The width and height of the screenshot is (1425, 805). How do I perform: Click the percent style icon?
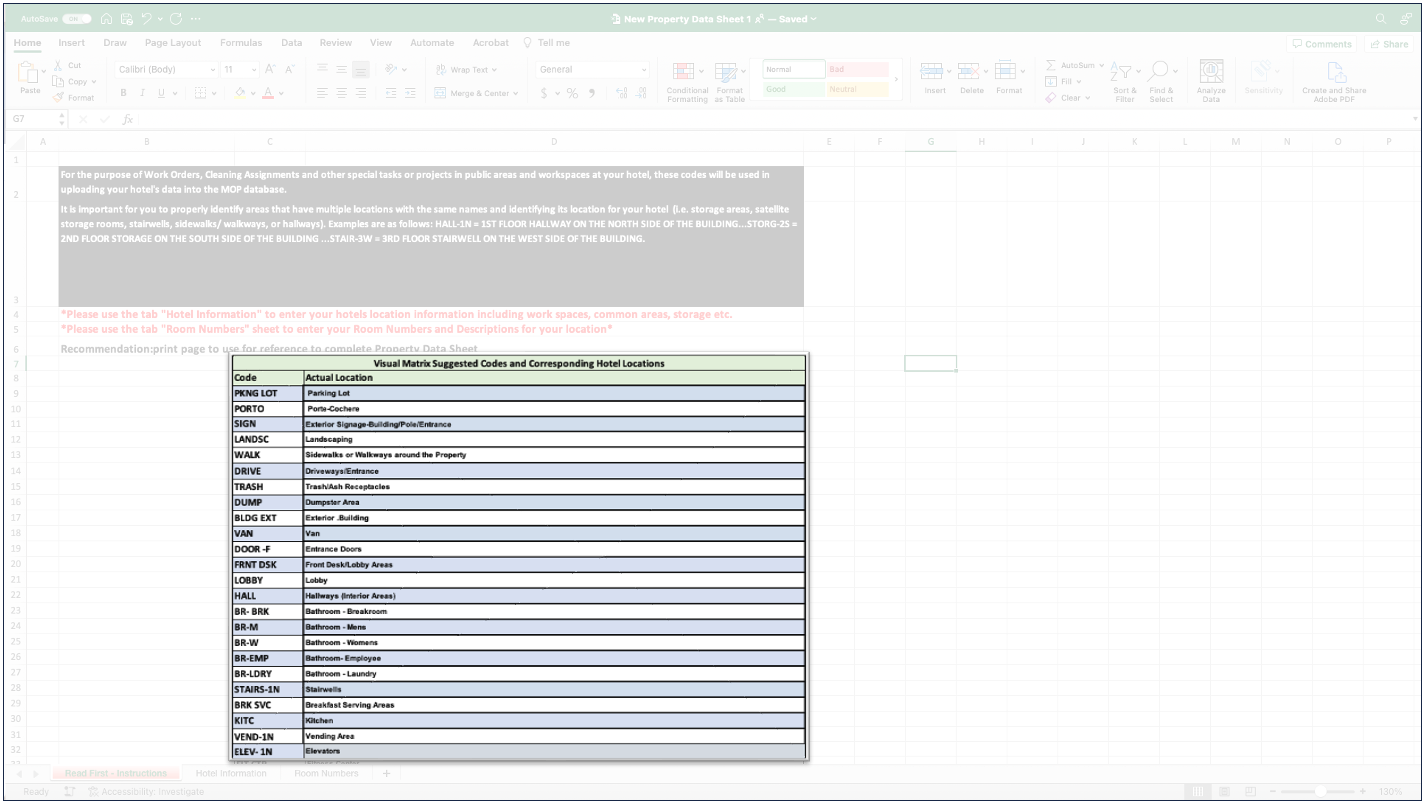pos(572,93)
